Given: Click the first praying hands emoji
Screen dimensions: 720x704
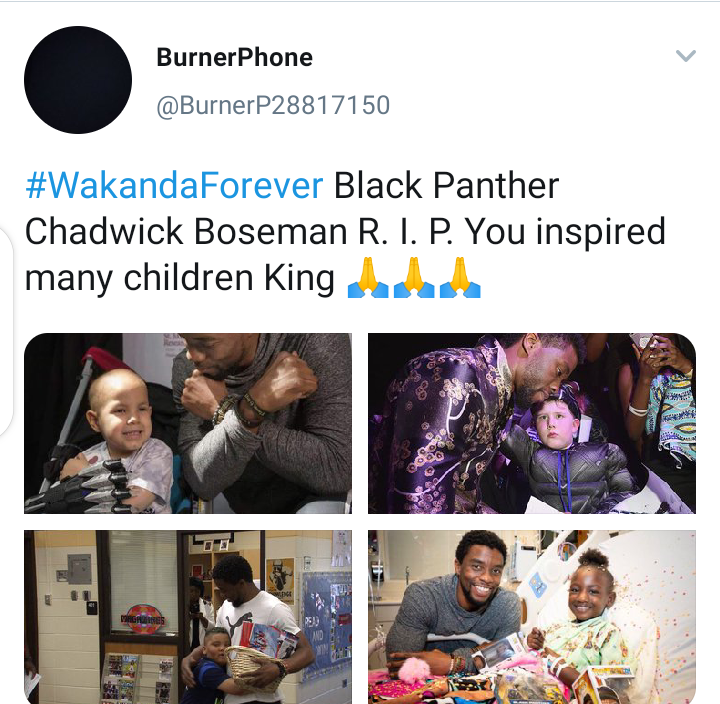Looking at the screenshot, I should point(368,278).
